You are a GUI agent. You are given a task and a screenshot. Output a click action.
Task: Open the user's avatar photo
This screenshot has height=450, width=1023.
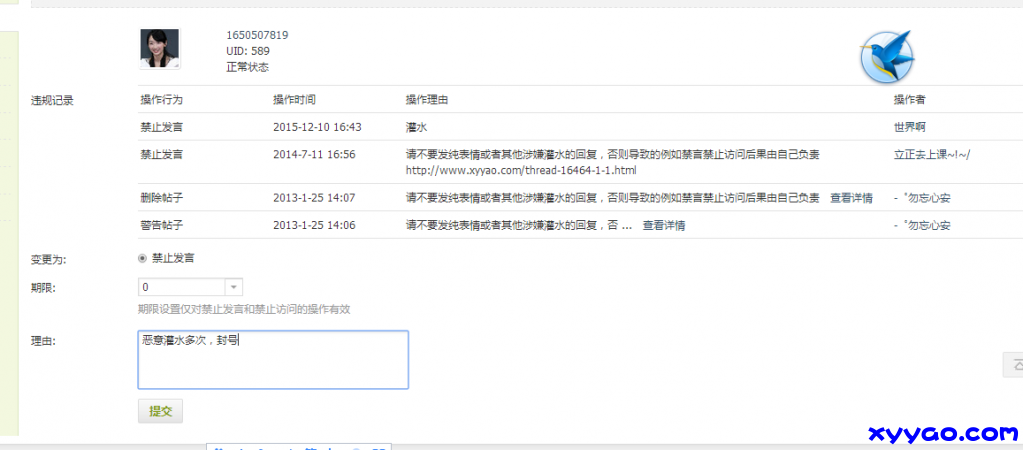[159, 49]
